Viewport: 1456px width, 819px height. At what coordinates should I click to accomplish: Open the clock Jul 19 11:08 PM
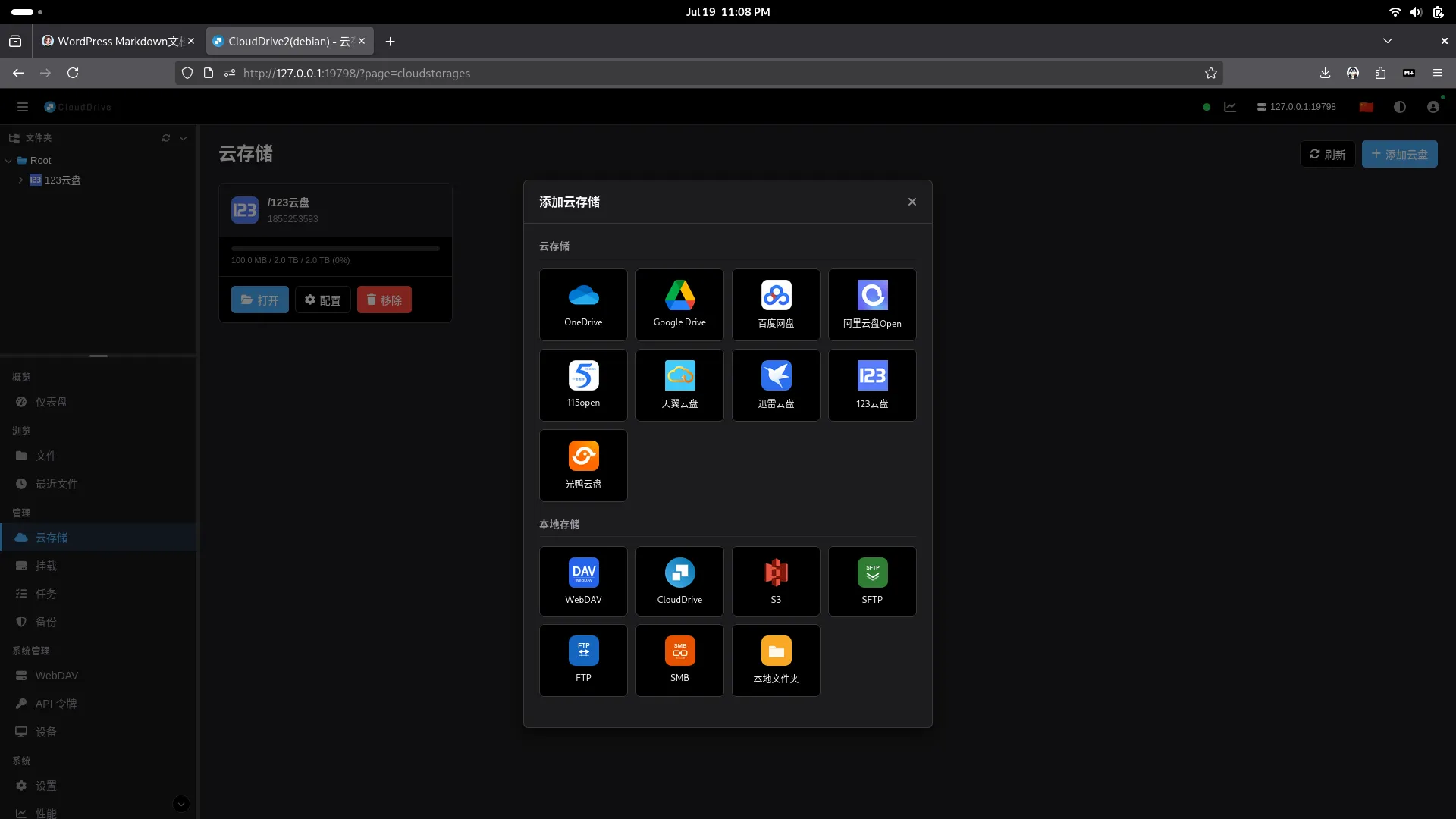point(728,12)
